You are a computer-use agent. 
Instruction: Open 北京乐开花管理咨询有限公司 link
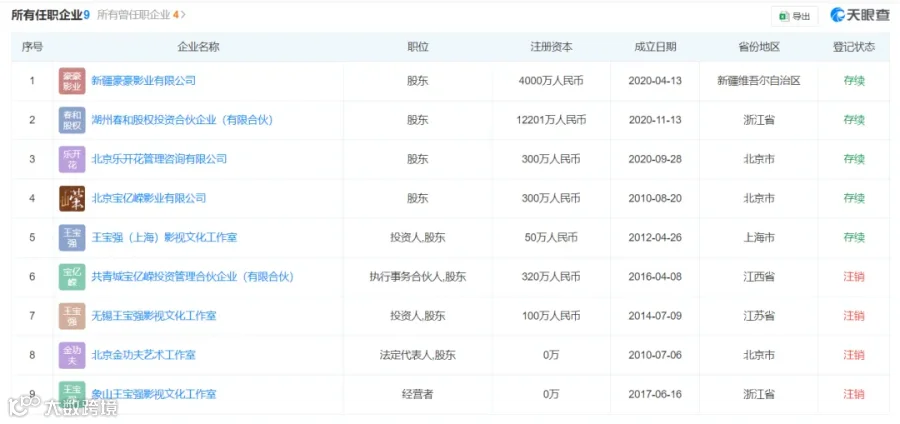(x=159, y=159)
